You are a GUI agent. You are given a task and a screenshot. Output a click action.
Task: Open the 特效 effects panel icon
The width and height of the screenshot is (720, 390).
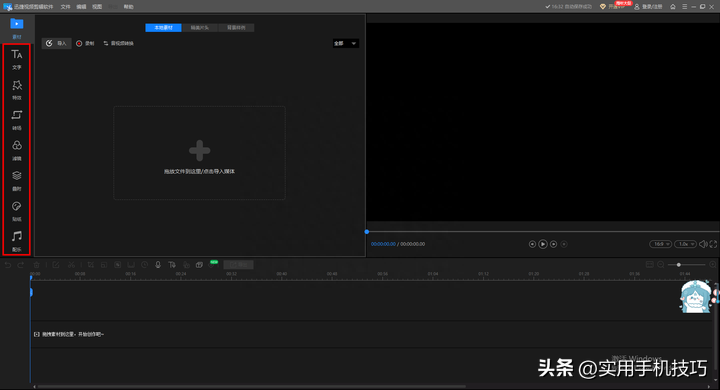point(17,90)
